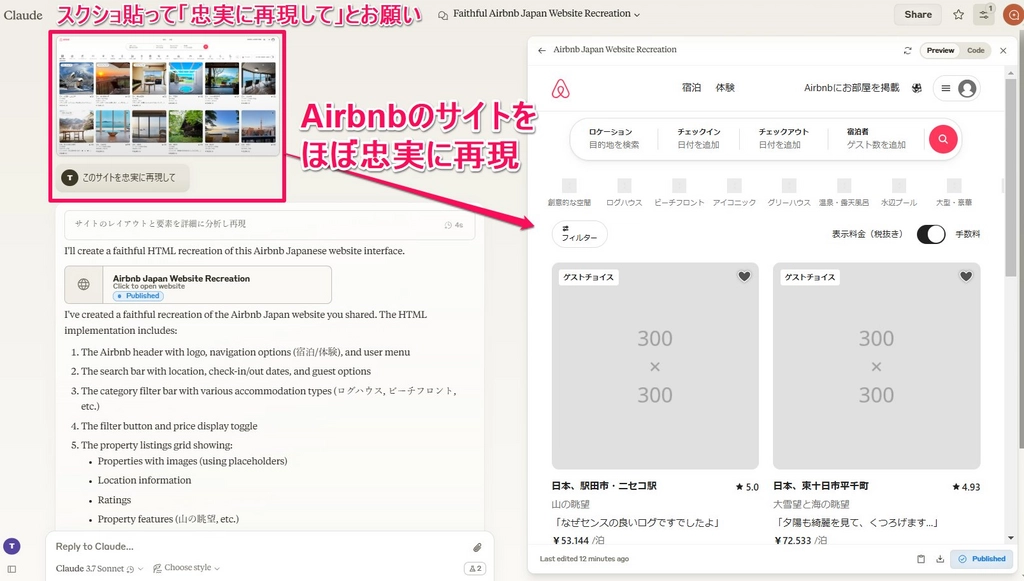Click the ゲストチョイス badge on ニセコ駅 listing
The width and height of the screenshot is (1024, 581).
[x=588, y=277]
